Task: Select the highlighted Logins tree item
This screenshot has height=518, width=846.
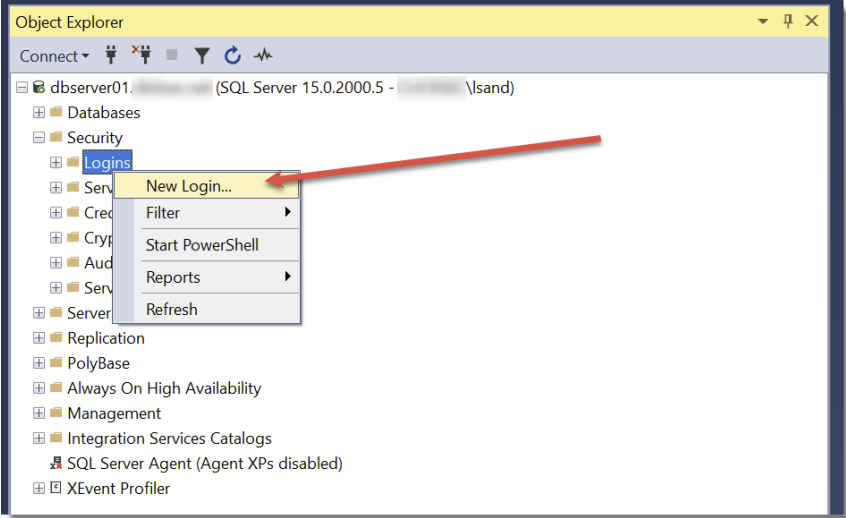Action: click(107, 162)
